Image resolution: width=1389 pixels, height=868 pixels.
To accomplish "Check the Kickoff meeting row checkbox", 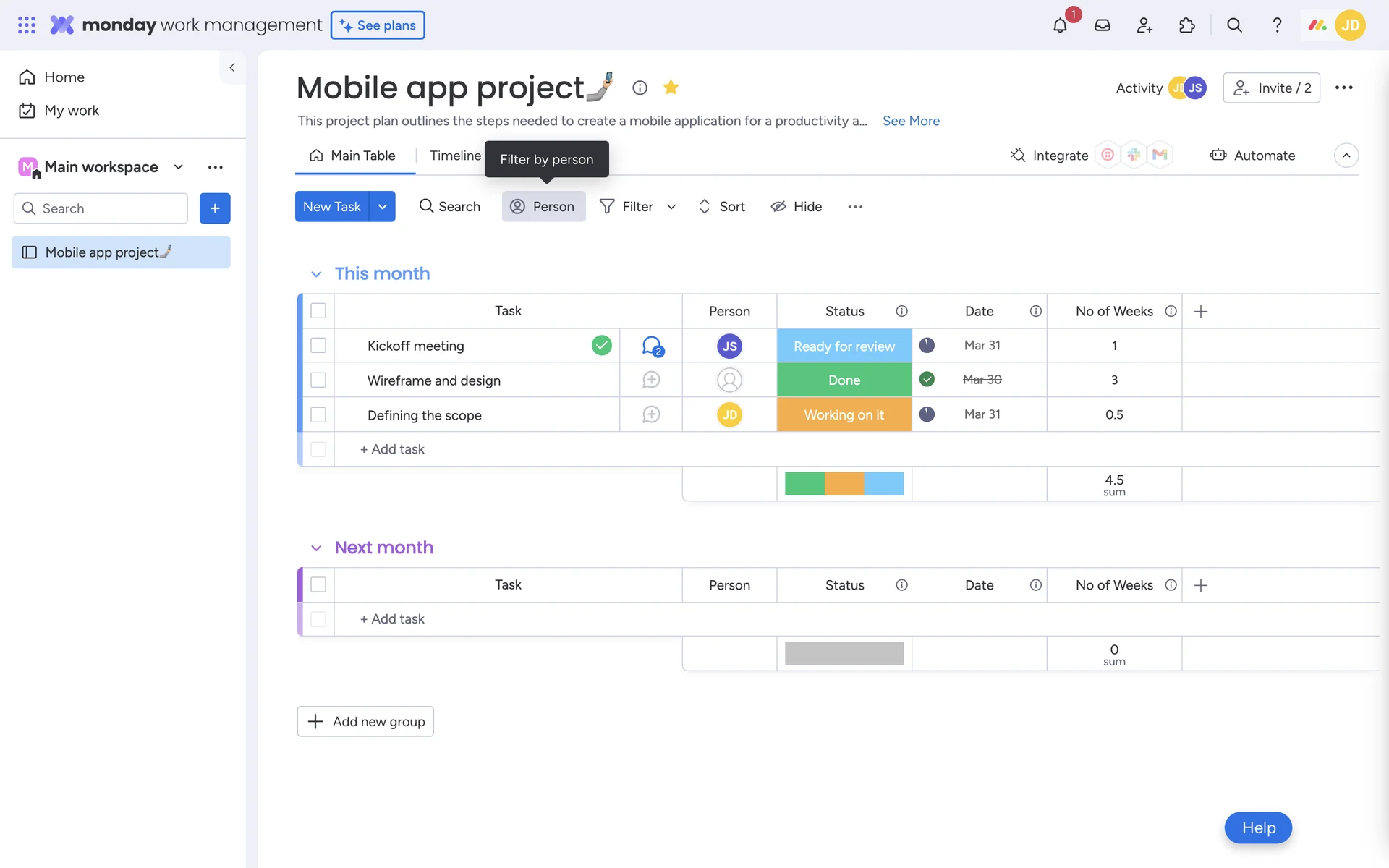I will pos(318,346).
